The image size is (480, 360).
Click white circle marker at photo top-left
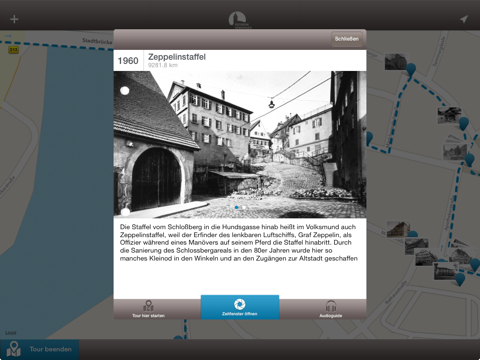pyautogui.click(x=125, y=91)
